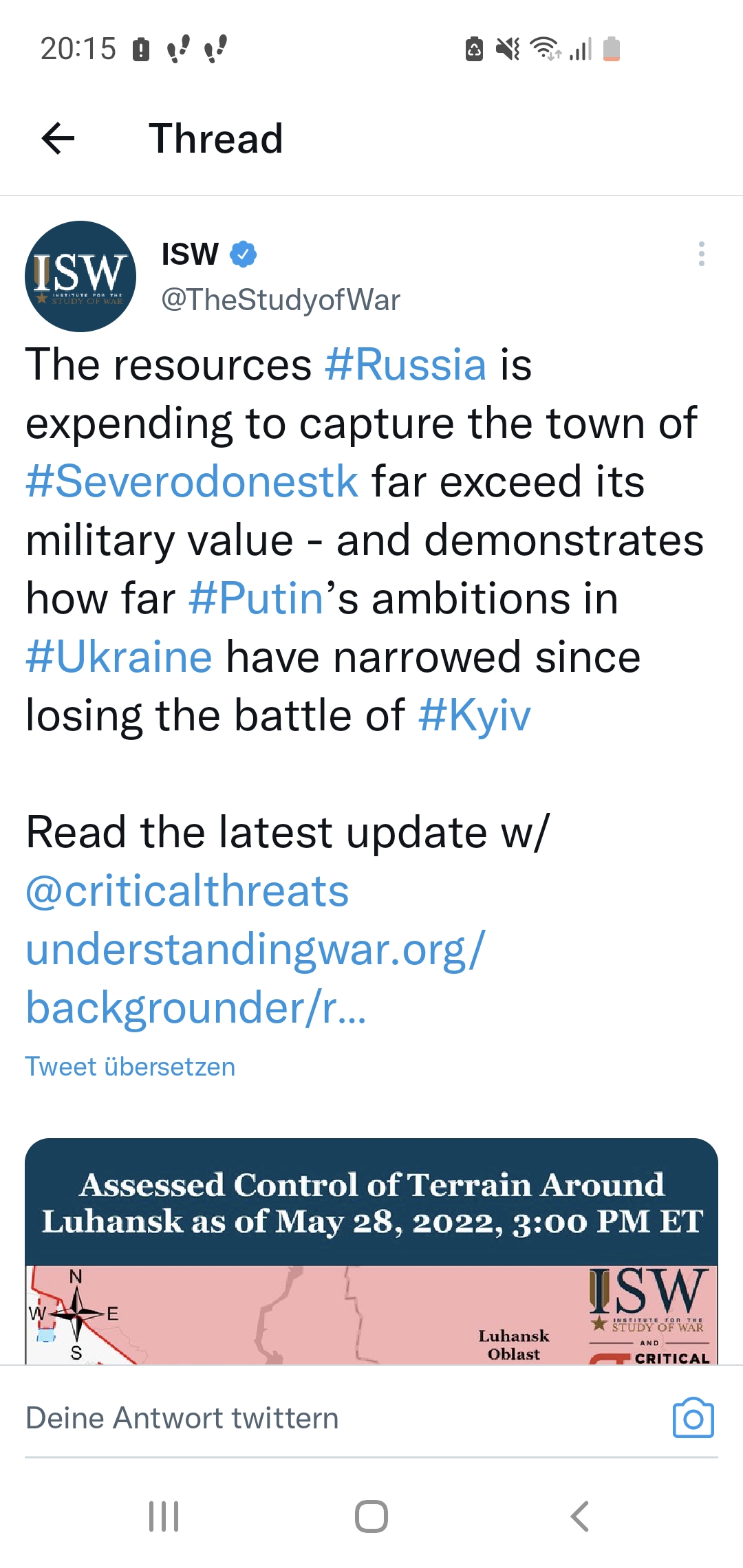Viewport: 743px width, 1568px height.
Task: Open the #Severodonestk hashtag
Action: click(x=192, y=481)
